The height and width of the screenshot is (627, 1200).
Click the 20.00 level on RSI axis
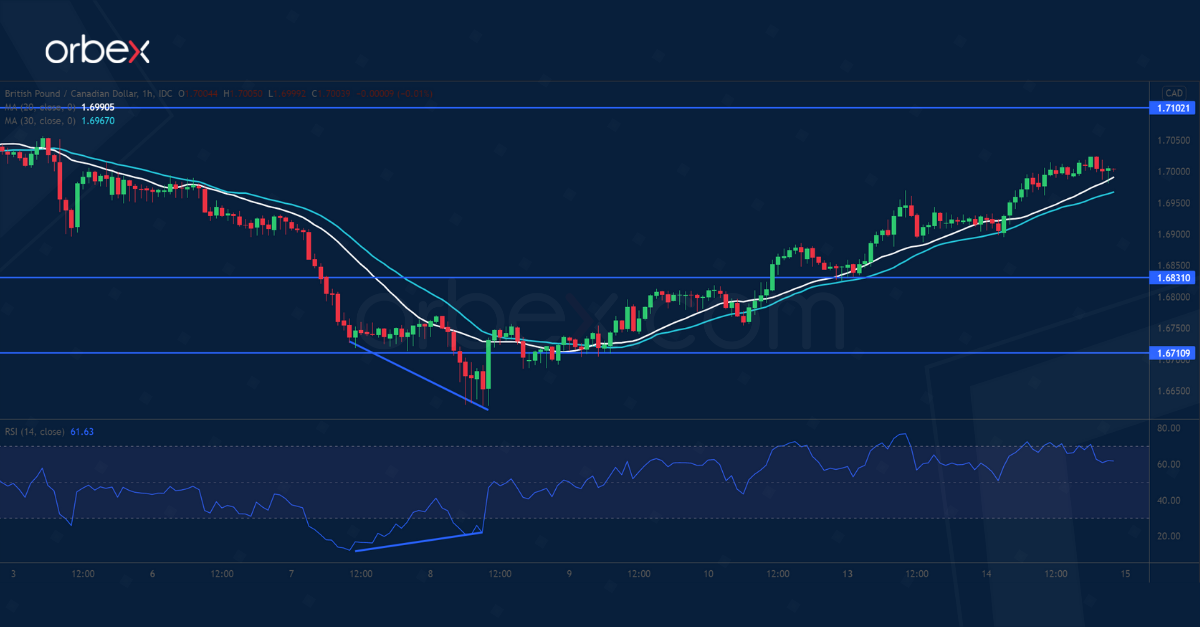pos(1171,536)
